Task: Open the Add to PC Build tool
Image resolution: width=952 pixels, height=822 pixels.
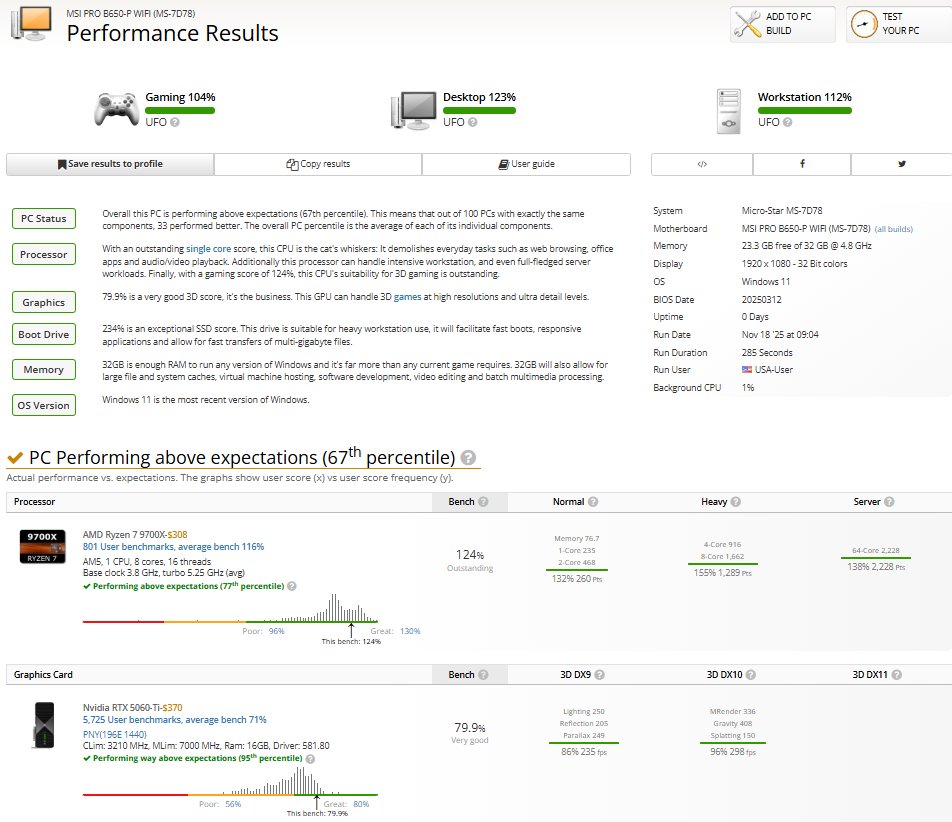Action: (x=783, y=24)
